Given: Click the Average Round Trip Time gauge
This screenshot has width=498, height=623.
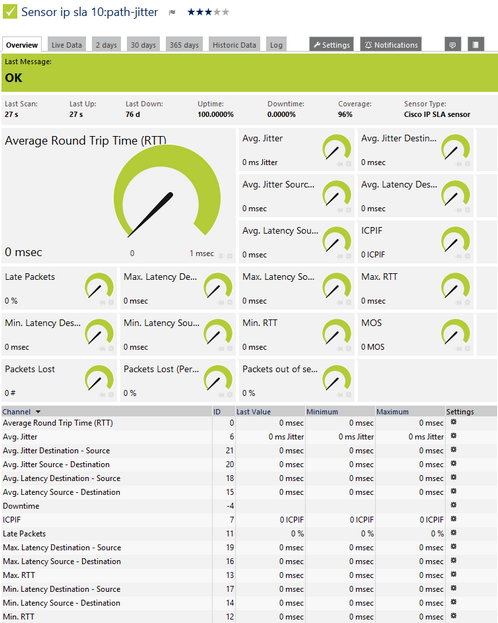Looking at the screenshot, I should 167,193.
